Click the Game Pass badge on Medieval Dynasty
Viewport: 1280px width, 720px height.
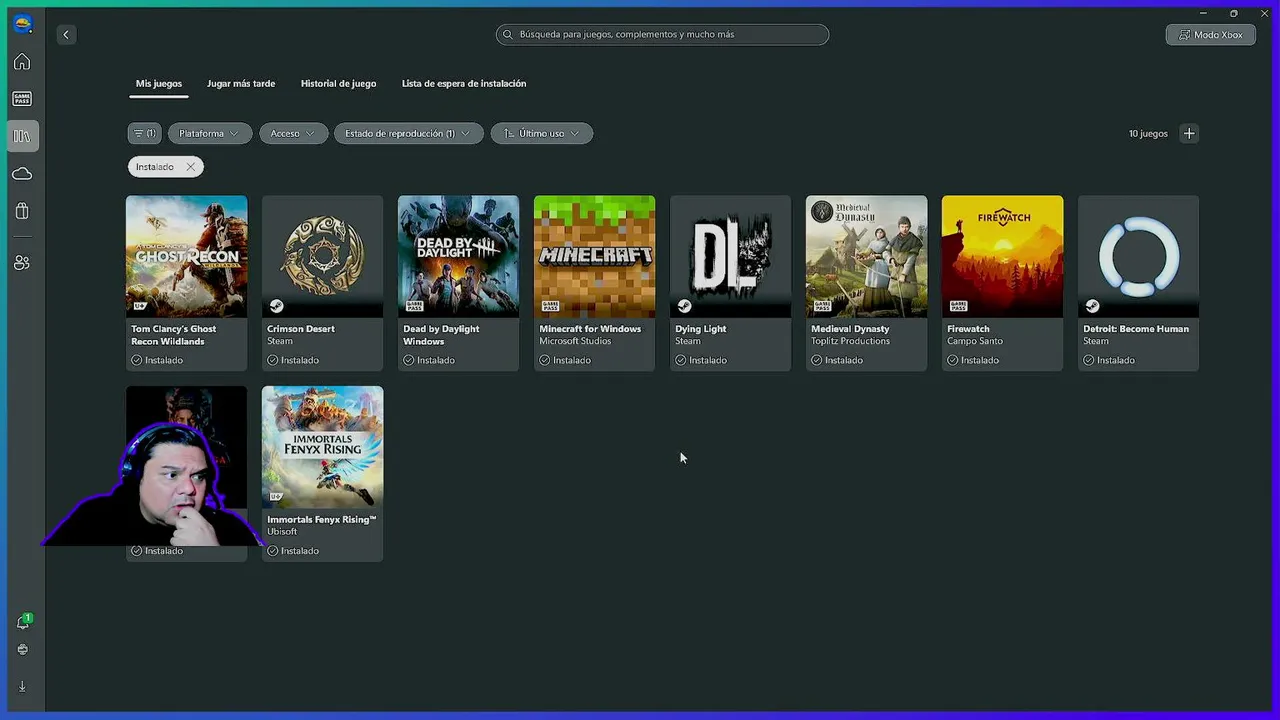[821, 306]
